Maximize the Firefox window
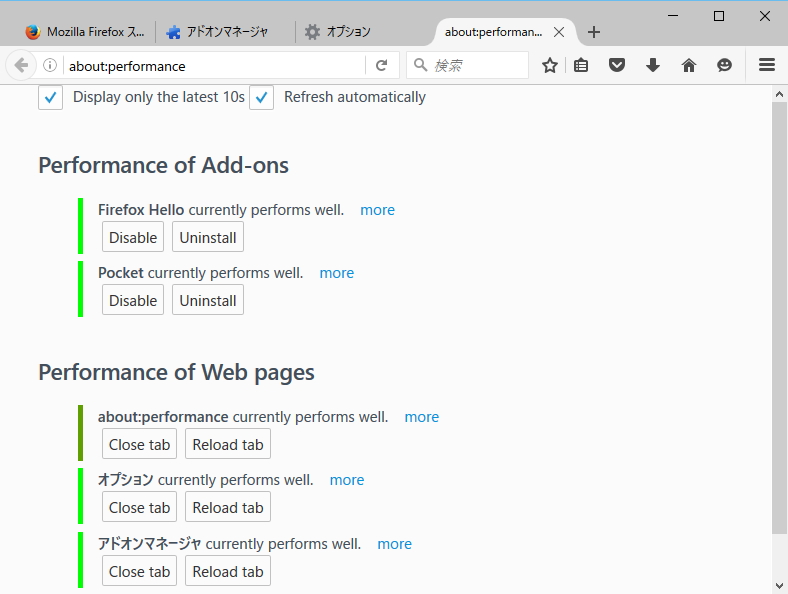 point(719,16)
